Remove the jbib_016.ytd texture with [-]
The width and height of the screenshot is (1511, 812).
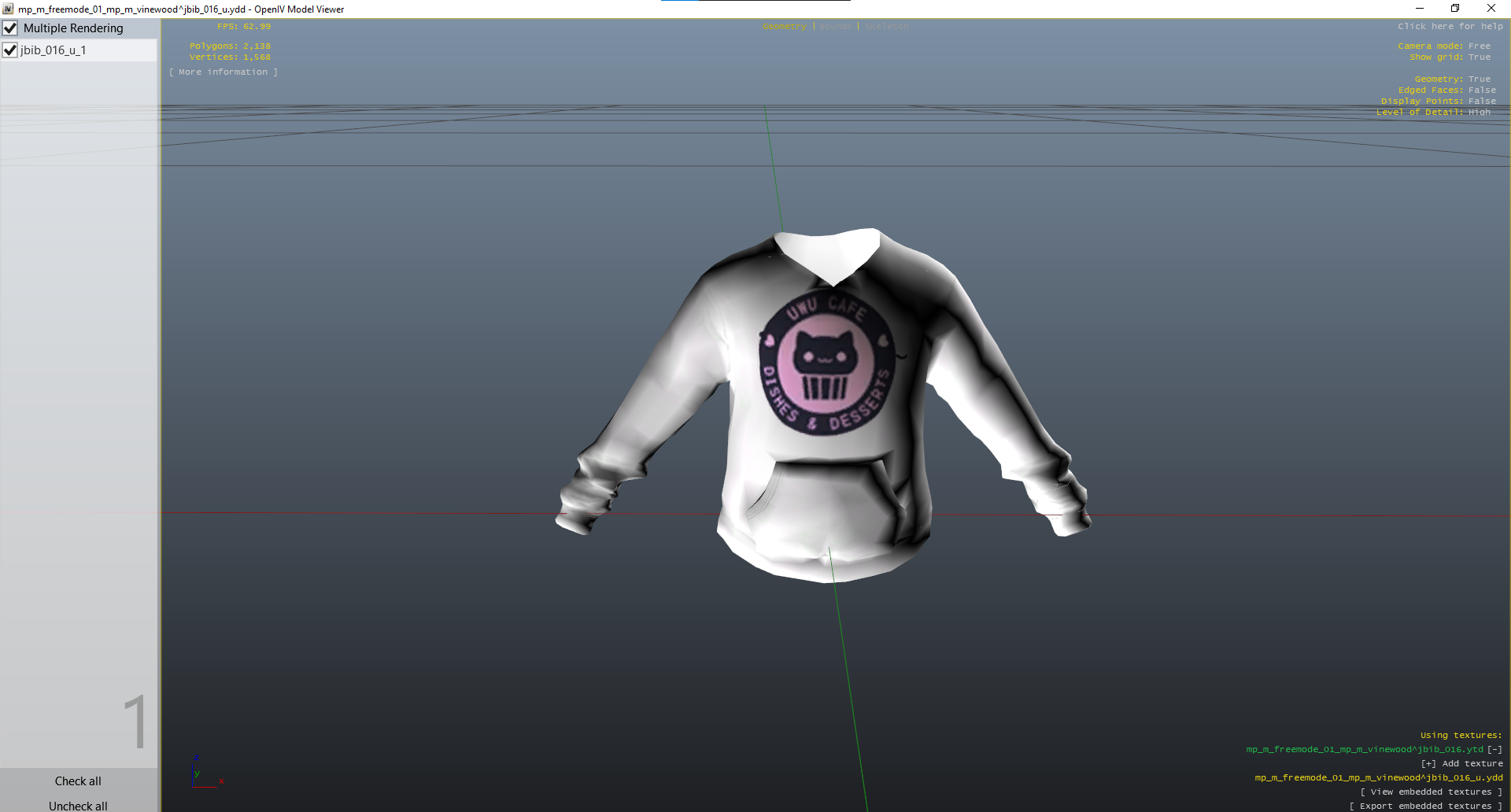coord(1494,749)
